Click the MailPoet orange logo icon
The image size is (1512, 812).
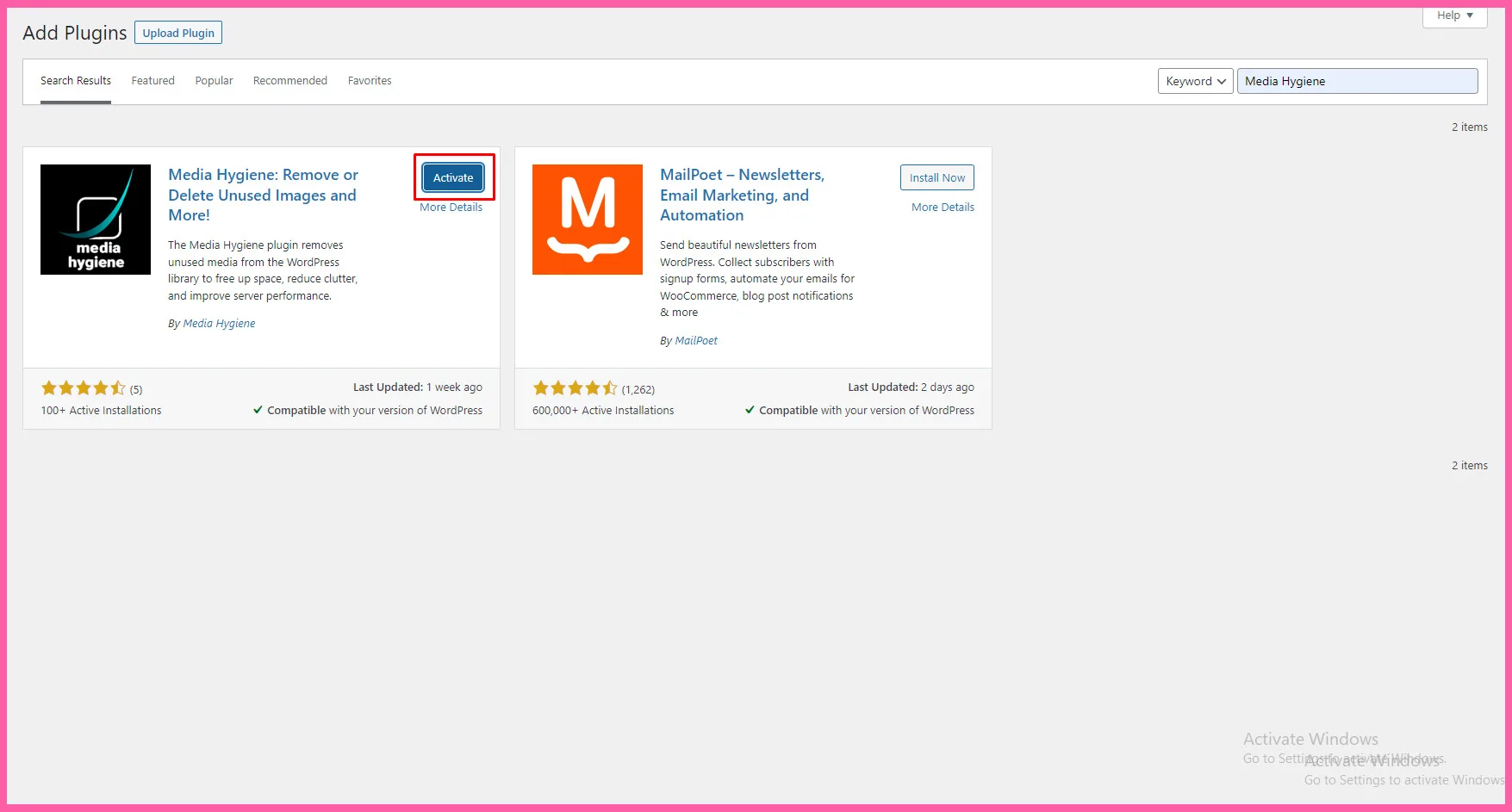pos(587,220)
